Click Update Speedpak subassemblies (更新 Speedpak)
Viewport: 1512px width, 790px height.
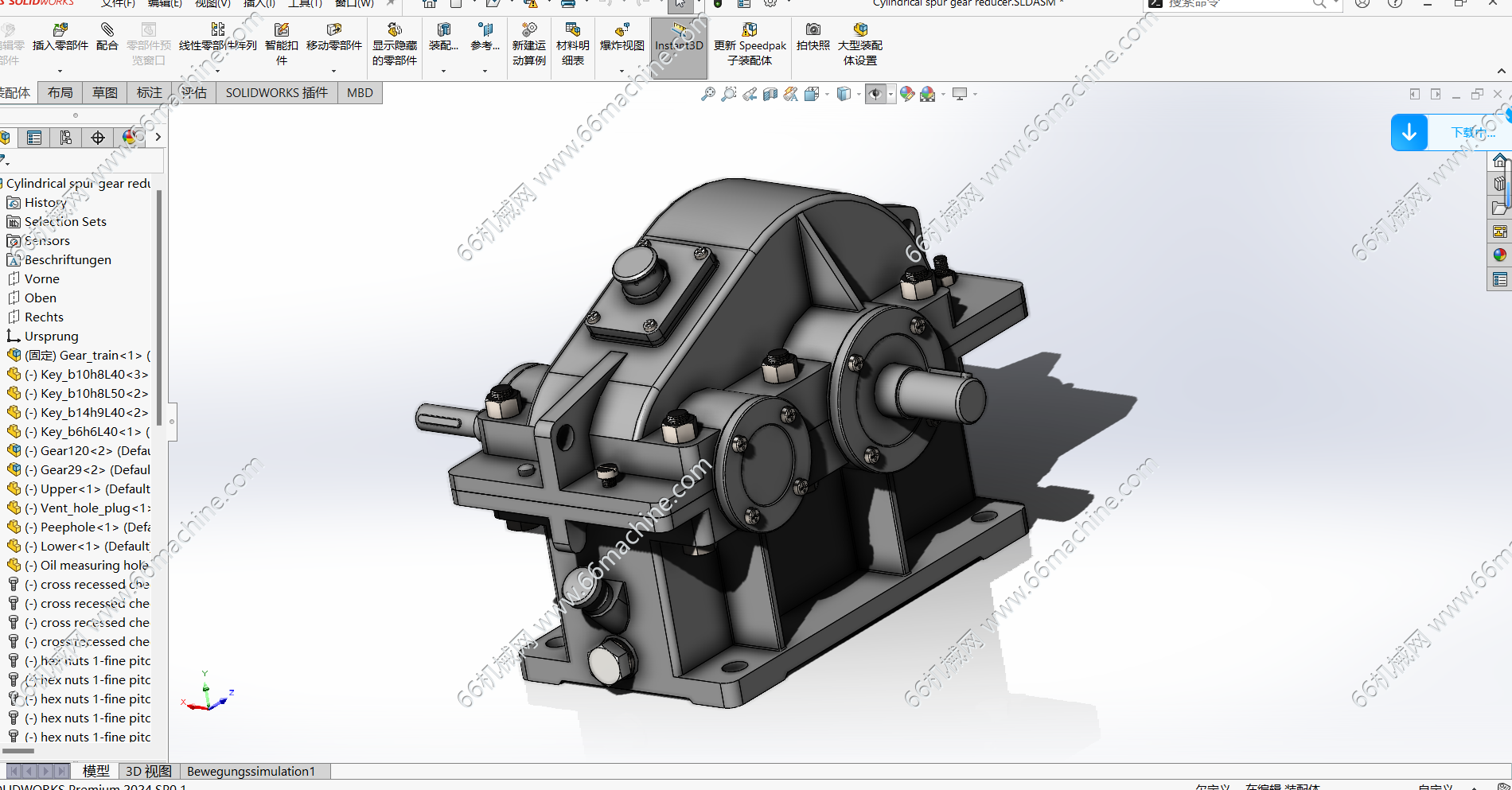[x=750, y=44]
